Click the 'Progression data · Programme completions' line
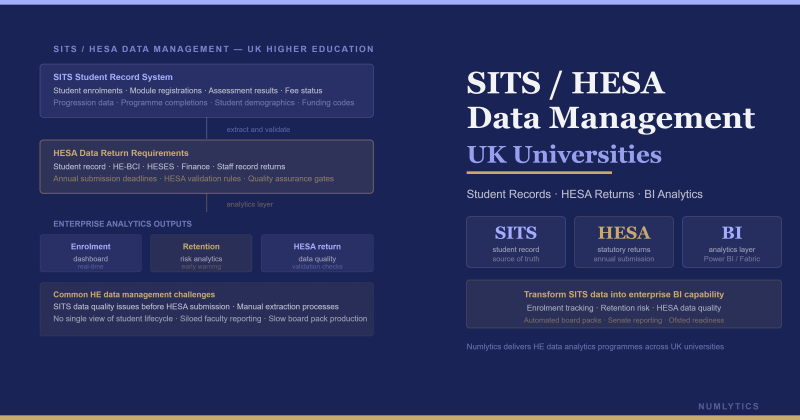Screen dimensions: 800x420 204,103
